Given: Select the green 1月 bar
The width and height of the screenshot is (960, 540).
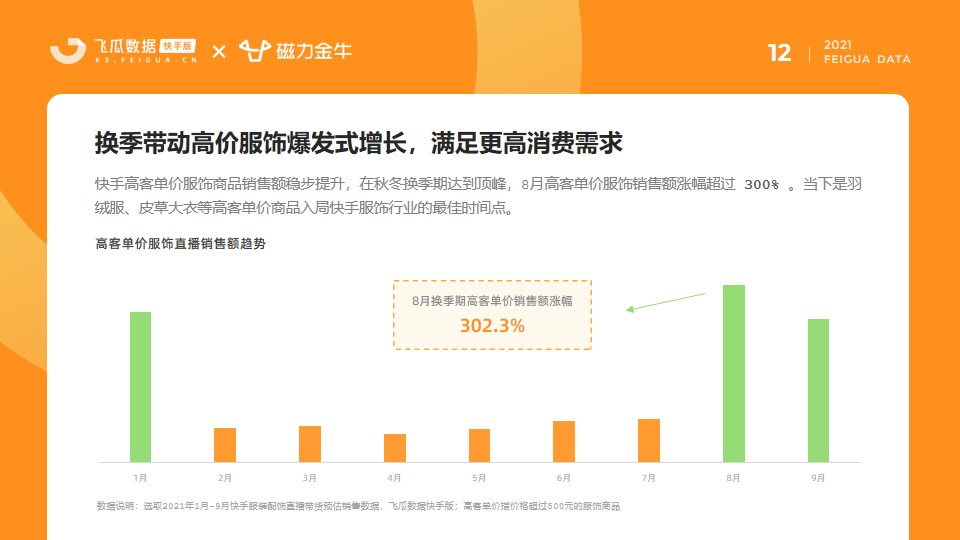Looking at the screenshot, I should (x=140, y=387).
